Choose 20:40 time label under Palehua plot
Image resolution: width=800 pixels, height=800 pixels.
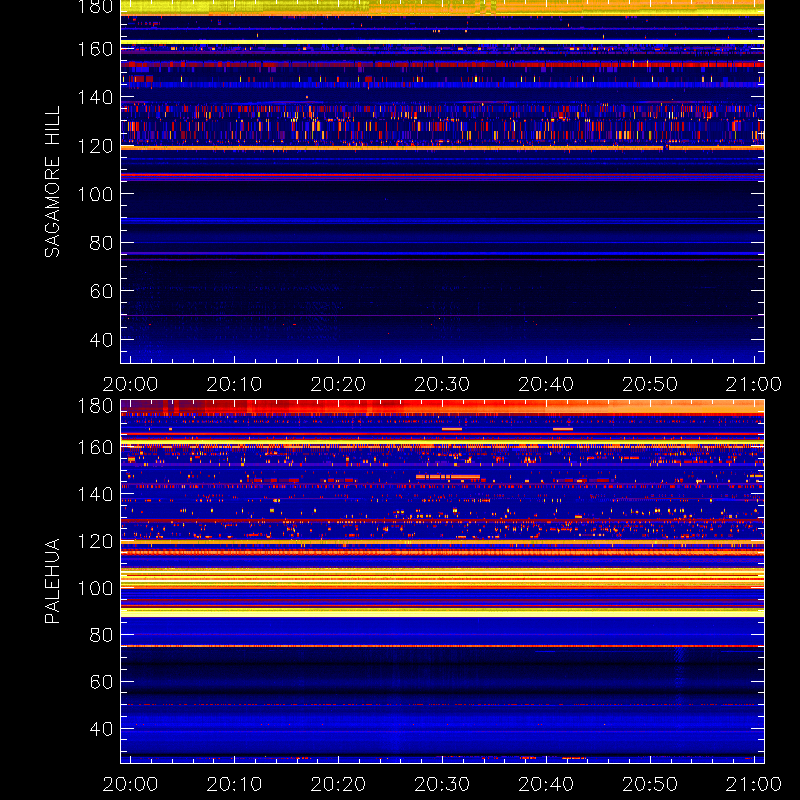546,784
